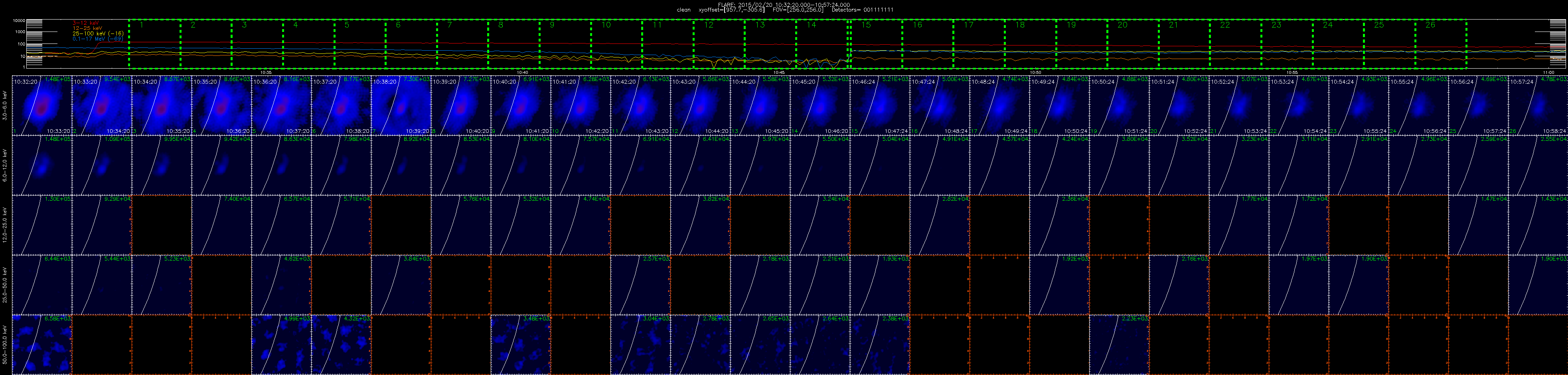Viewport: 1568px width, 375px height.
Task: Select 3–6 keV image starting at 10:48:24
Action: click(999, 105)
